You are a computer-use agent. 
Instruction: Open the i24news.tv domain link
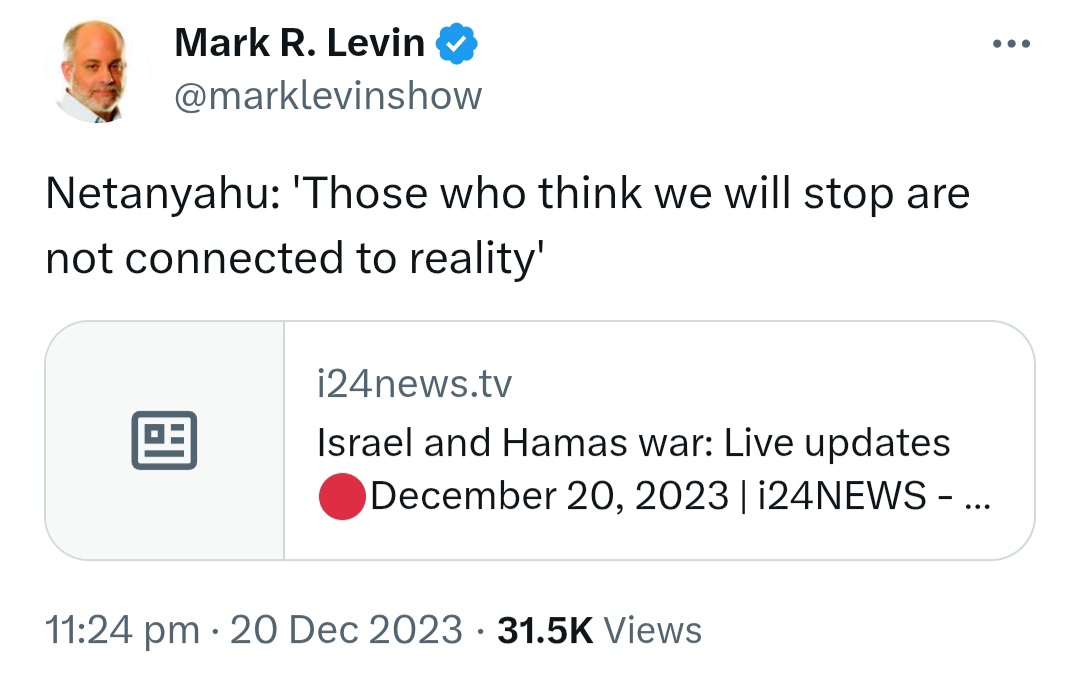(x=415, y=384)
